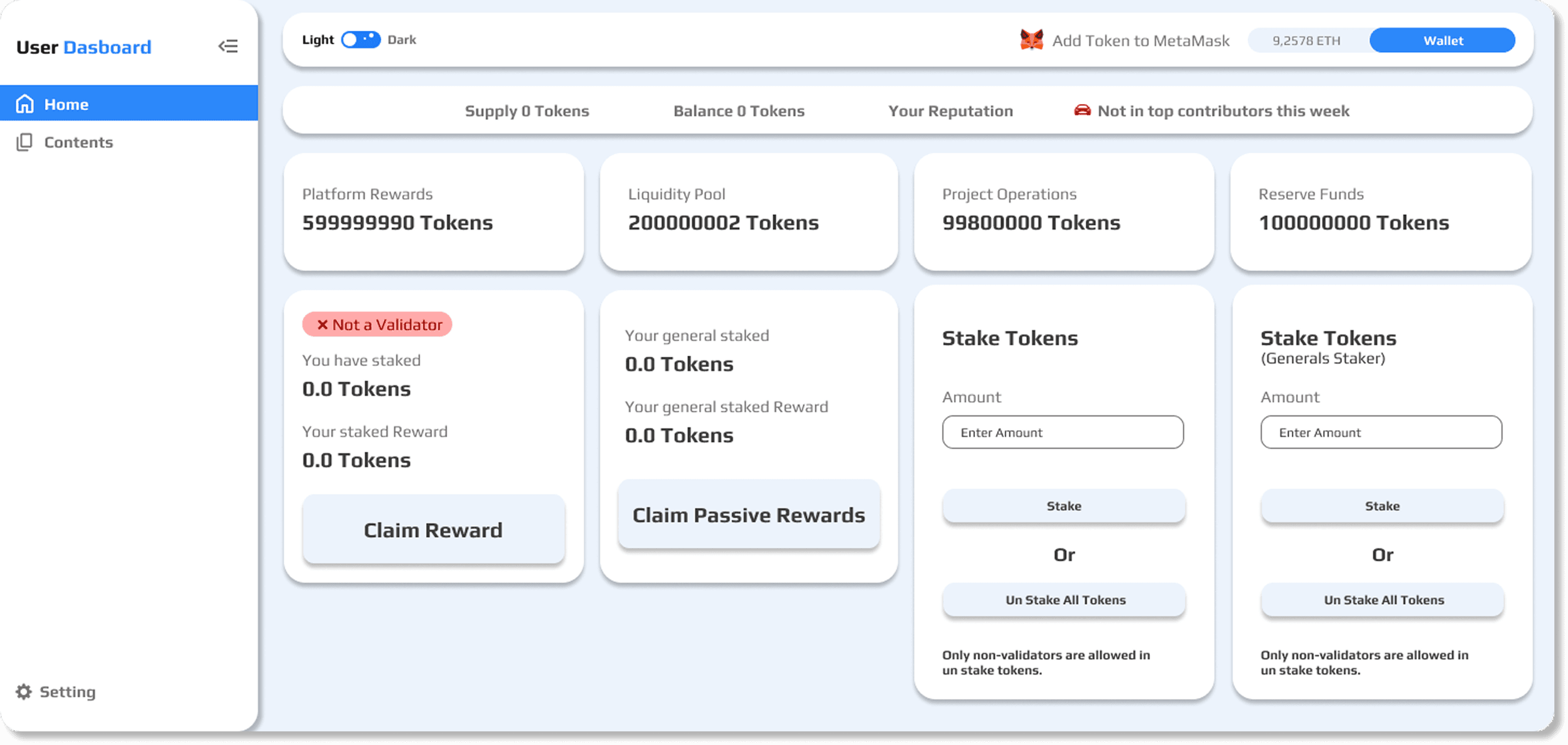
Task: Click Claim Passive Rewards
Action: coord(749,514)
